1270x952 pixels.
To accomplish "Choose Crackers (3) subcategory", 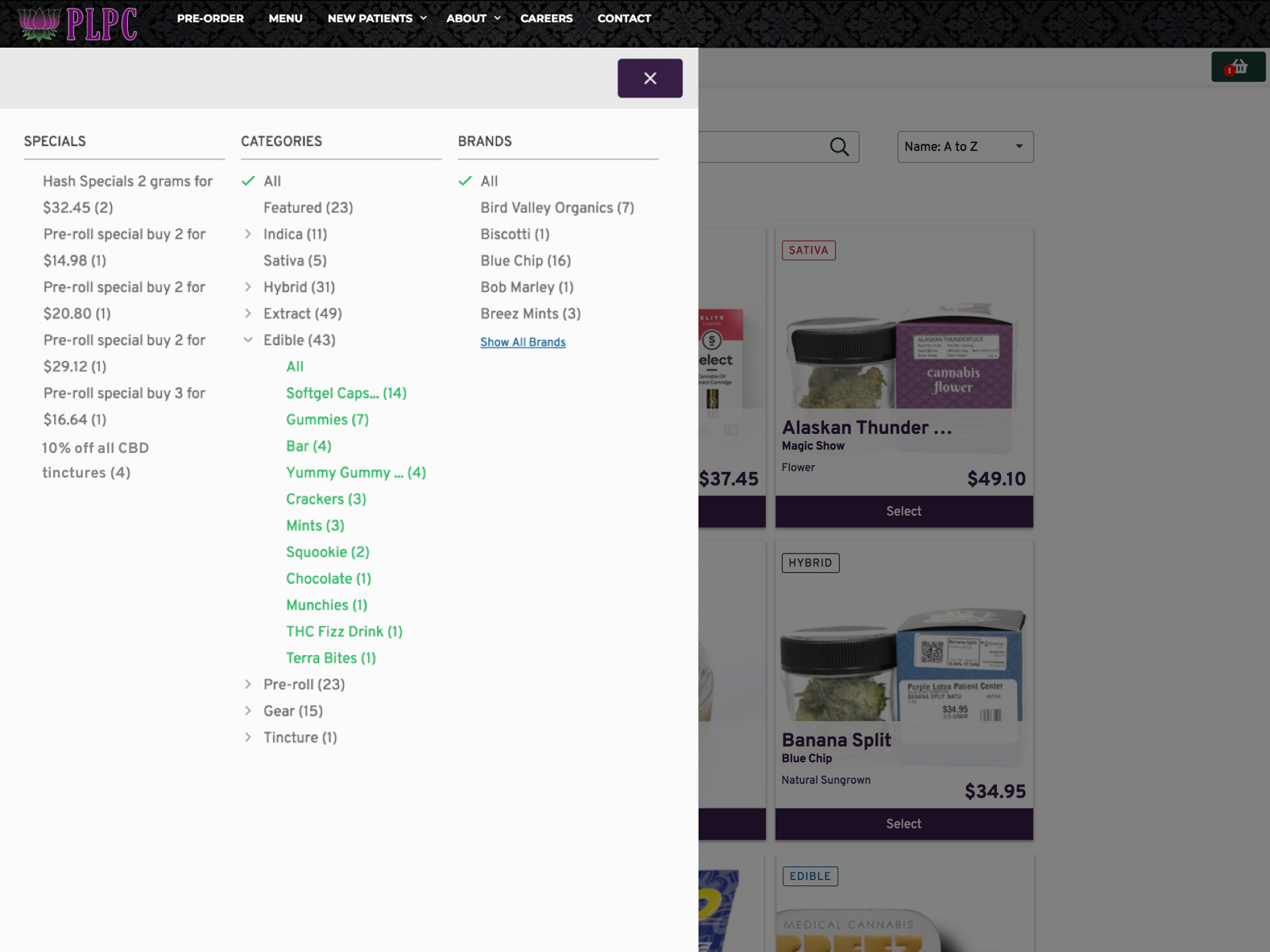I will coord(326,499).
